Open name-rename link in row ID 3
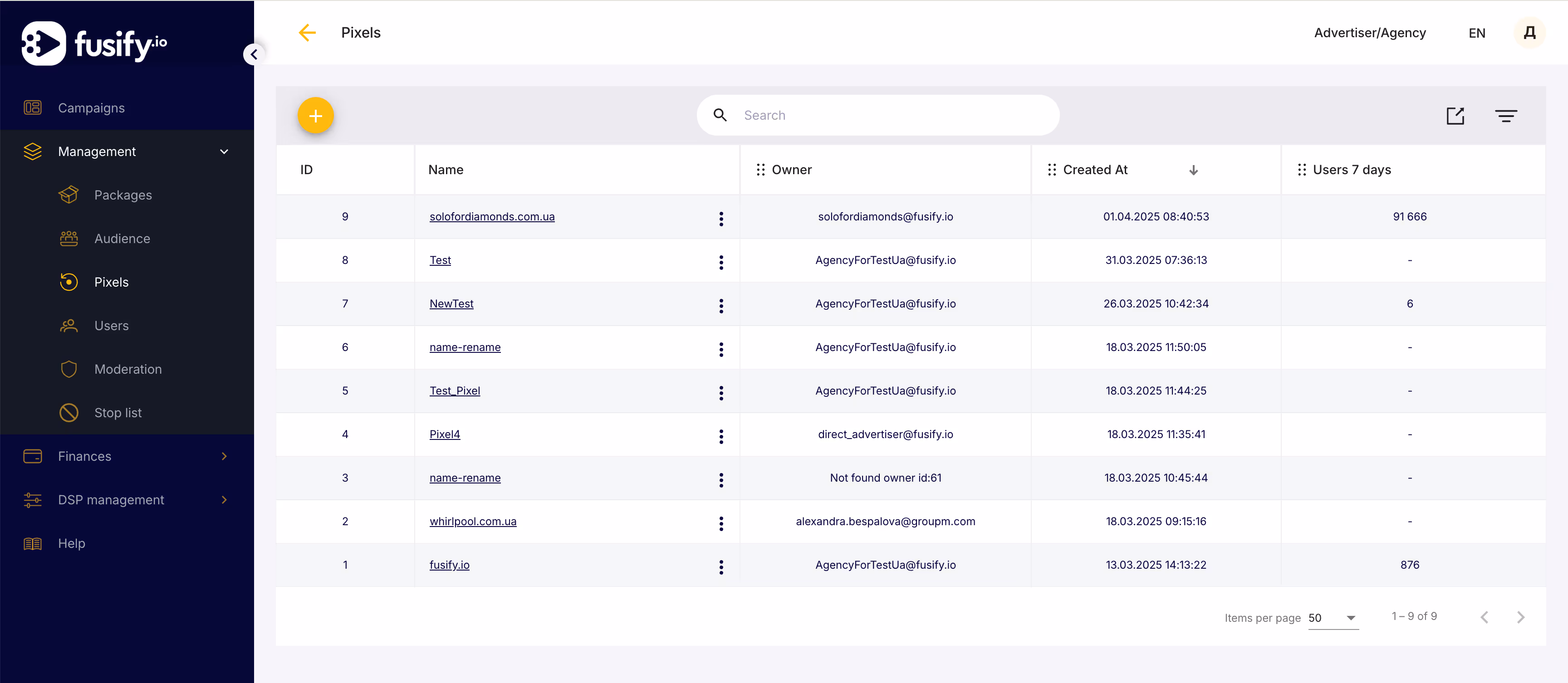The height and width of the screenshot is (683, 1568). tap(465, 478)
